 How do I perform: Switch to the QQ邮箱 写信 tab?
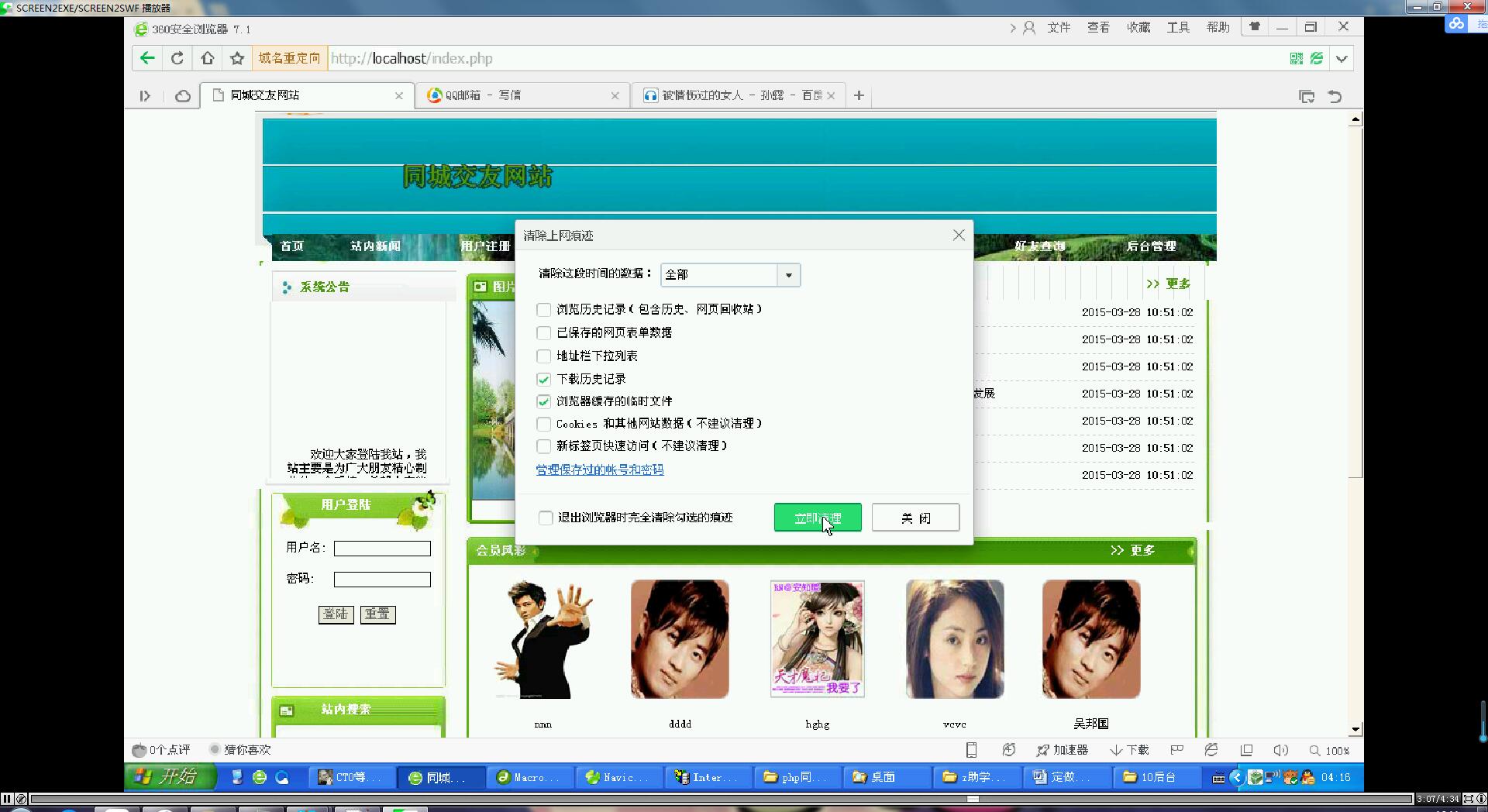click(523, 95)
